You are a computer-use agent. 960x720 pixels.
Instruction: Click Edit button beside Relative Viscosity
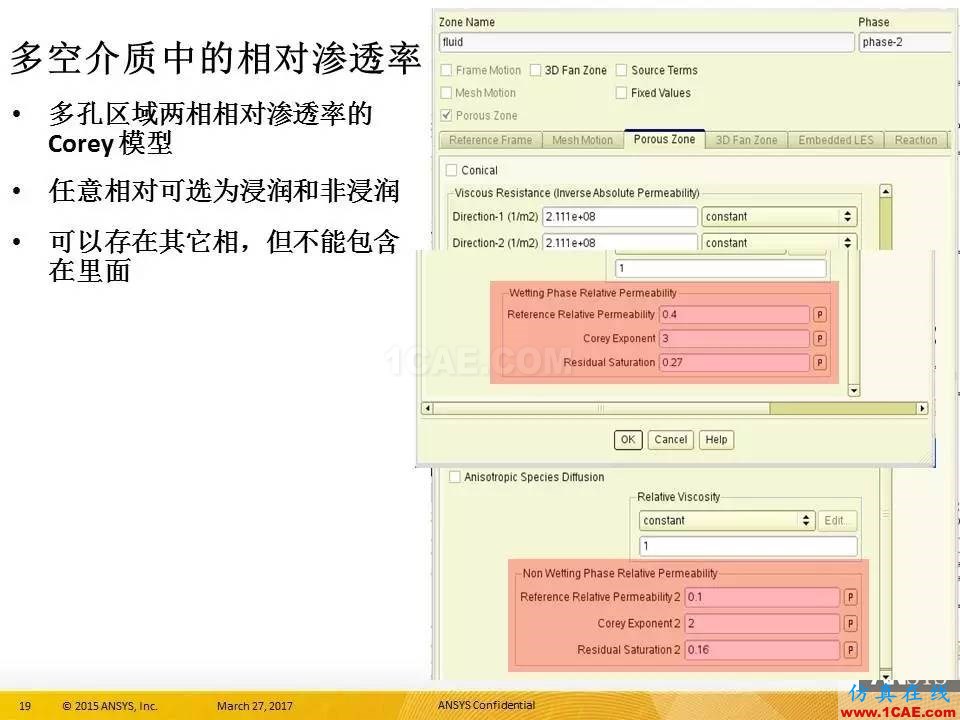[x=836, y=520]
